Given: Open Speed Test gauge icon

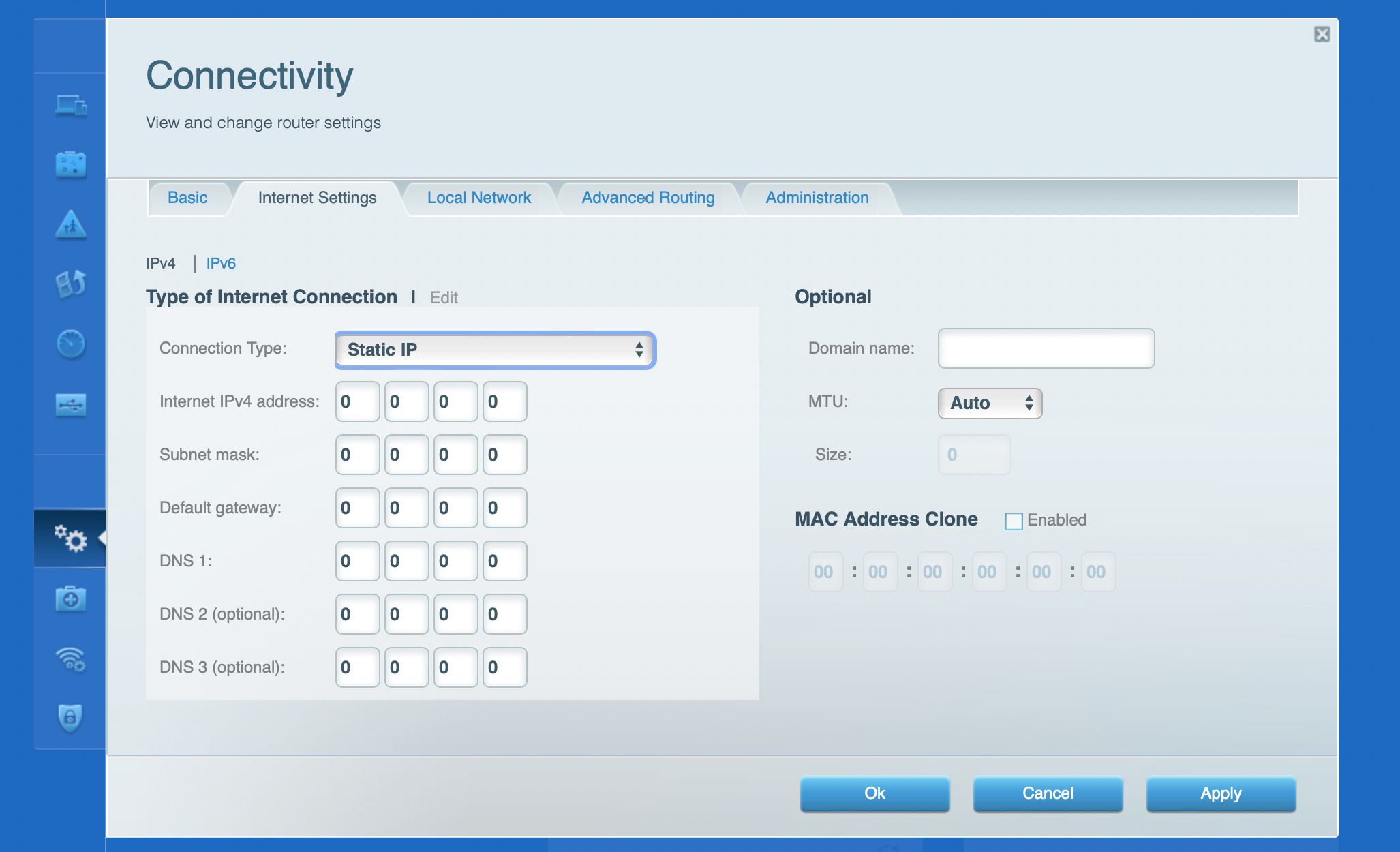Looking at the screenshot, I should (71, 344).
